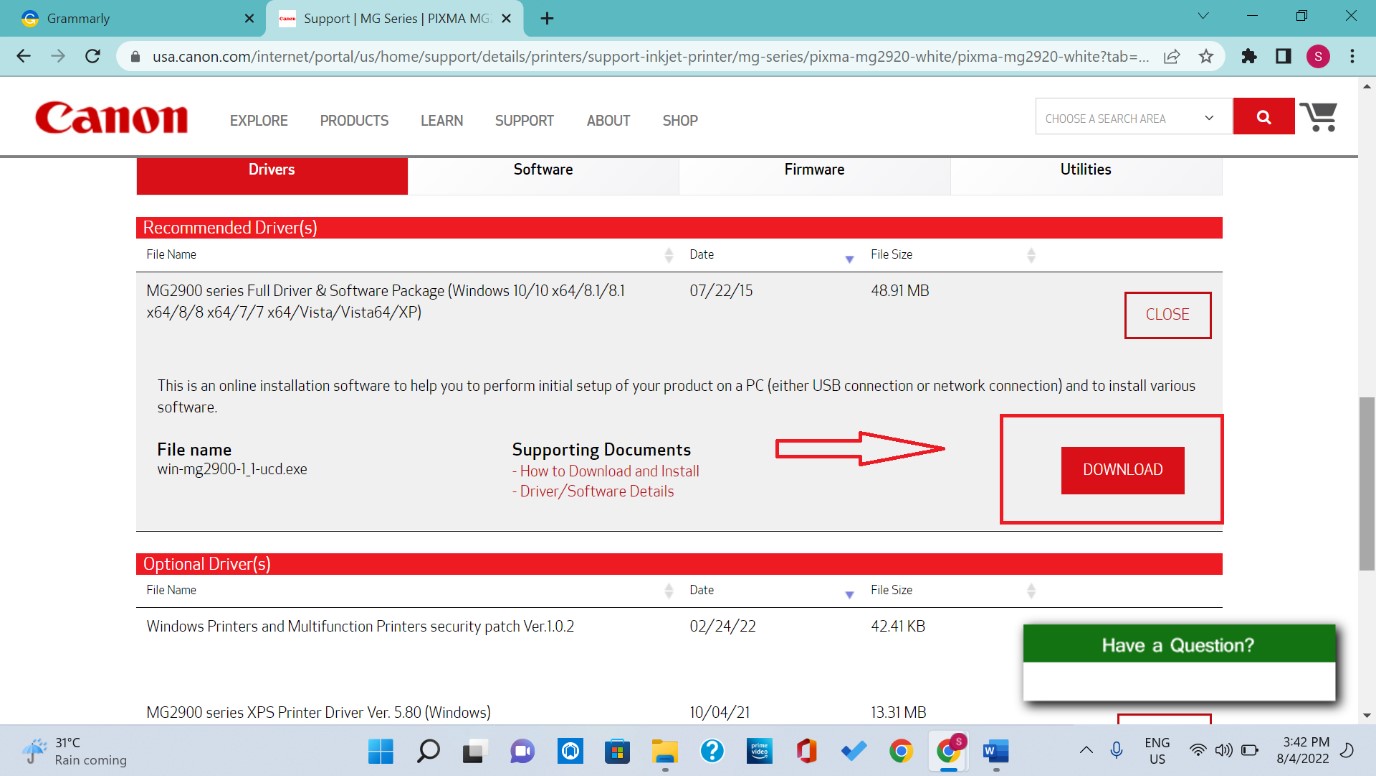Screen dimensions: 1376x776
Task: Switch to the Firmware tab
Action: tap(814, 170)
